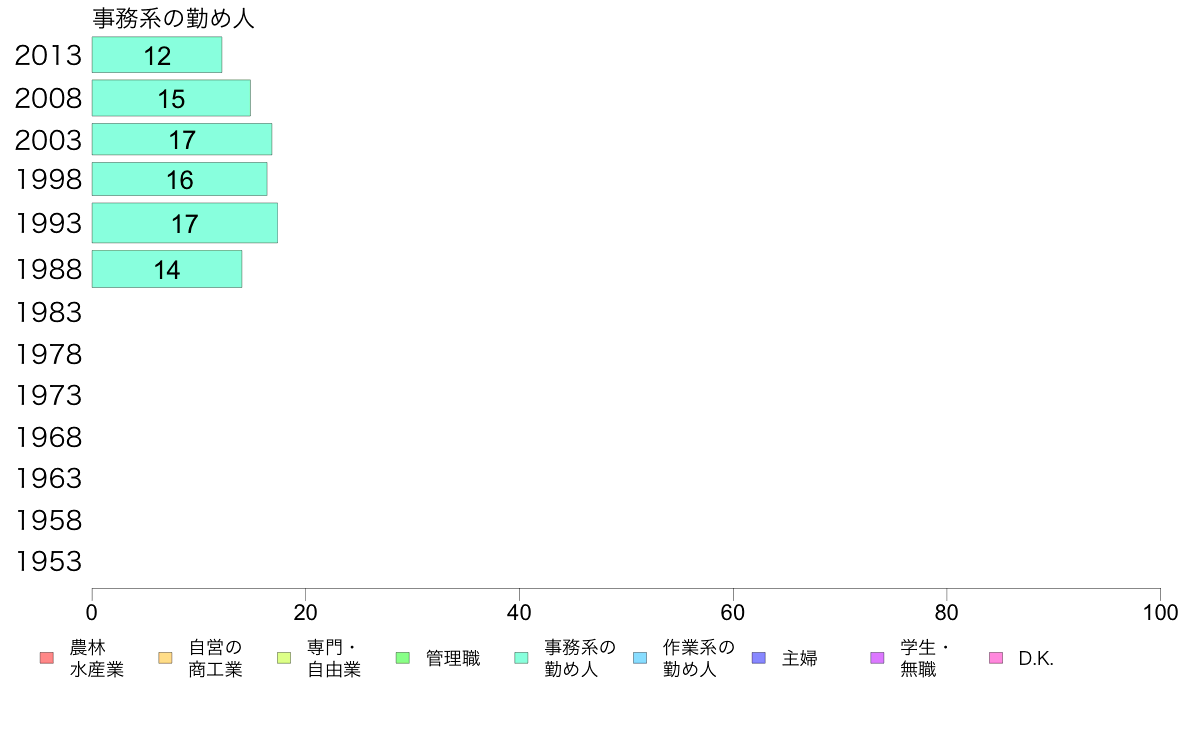This screenshot has height=736, width=1188.
Task: Click the D.K. pink legend swatch
Action: tap(996, 658)
